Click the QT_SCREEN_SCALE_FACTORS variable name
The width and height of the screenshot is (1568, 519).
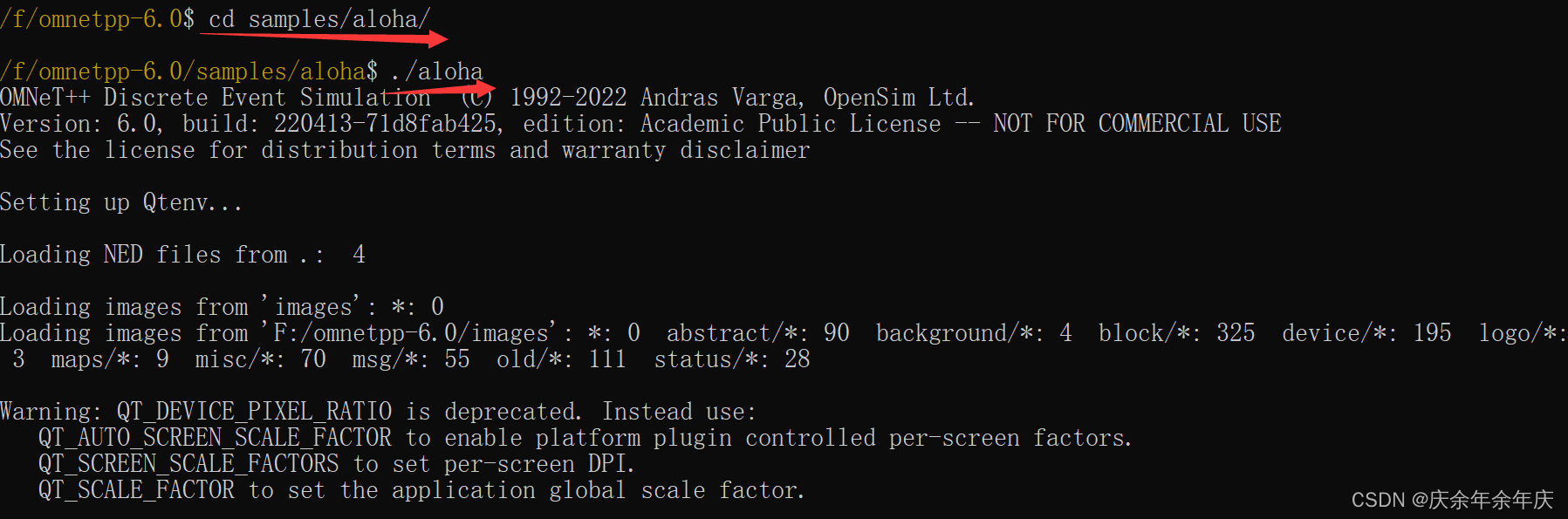coord(188,464)
